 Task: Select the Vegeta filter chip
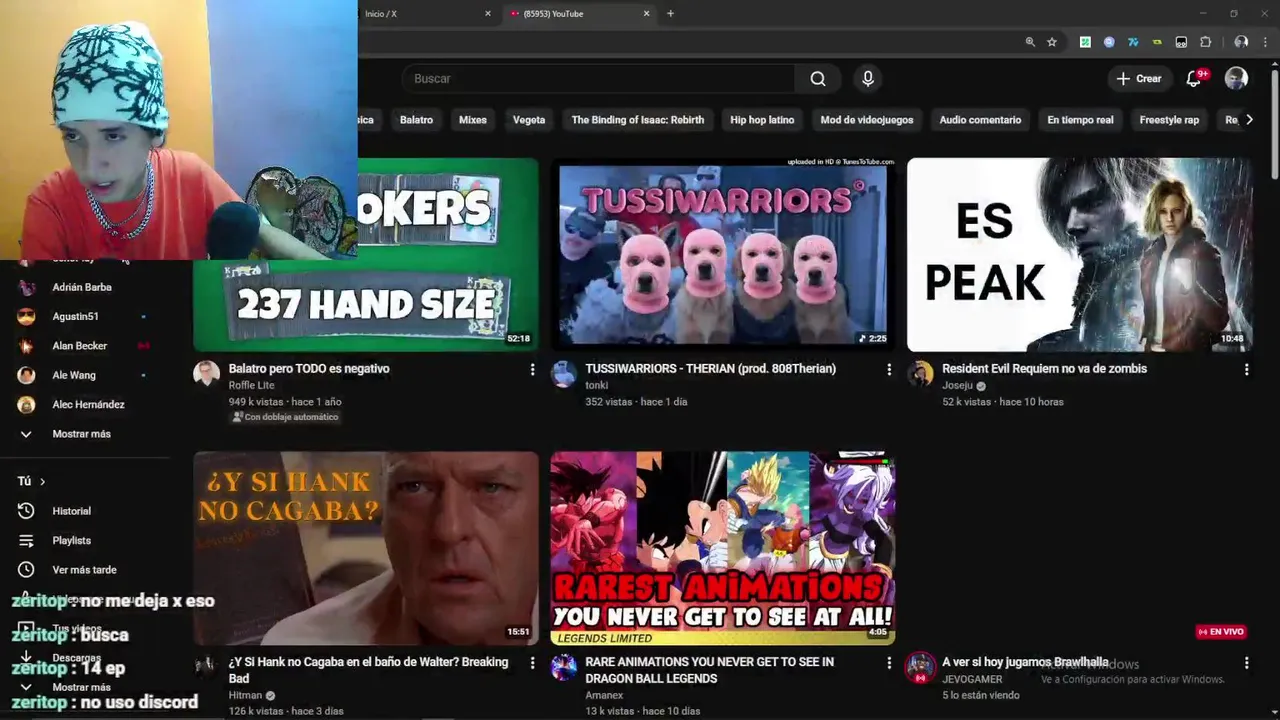click(529, 120)
